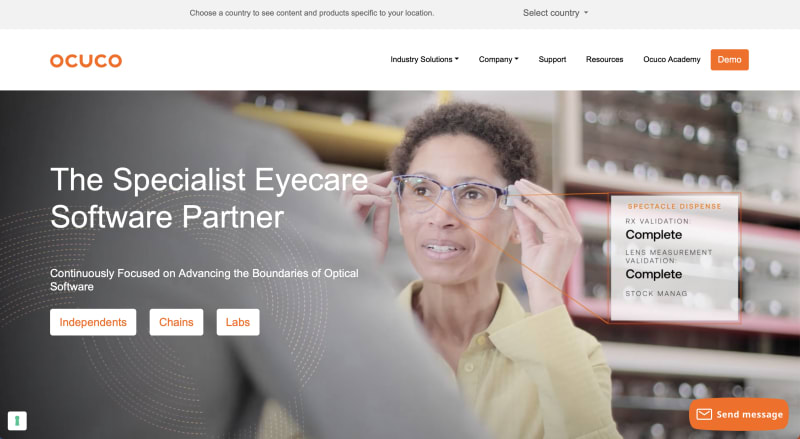
Task: Choose the Chains button
Action: coord(176,322)
